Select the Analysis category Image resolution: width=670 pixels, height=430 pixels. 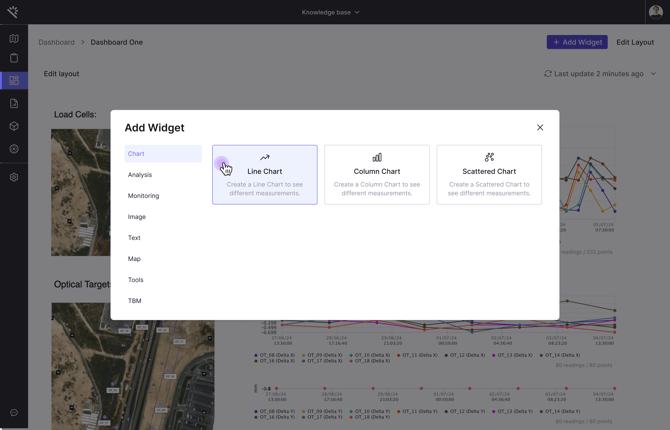tap(163, 174)
